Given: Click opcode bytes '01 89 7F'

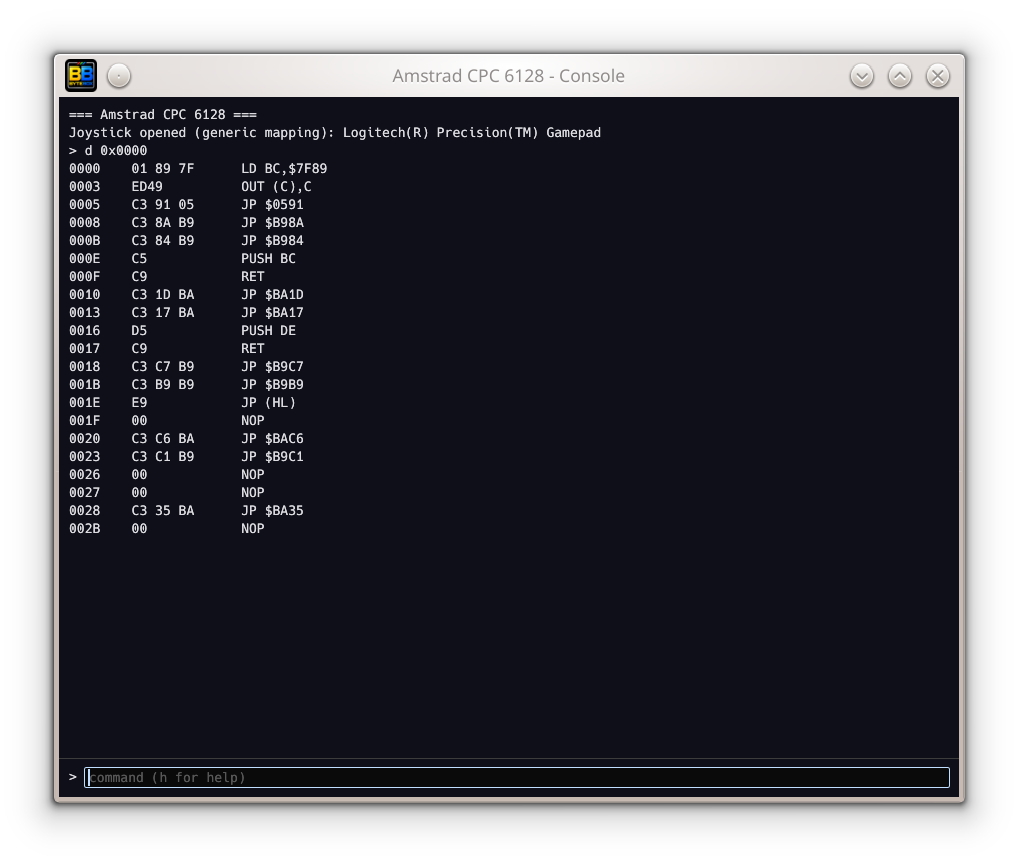Looking at the screenshot, I should pyautogui.click(x=163, y=169).
